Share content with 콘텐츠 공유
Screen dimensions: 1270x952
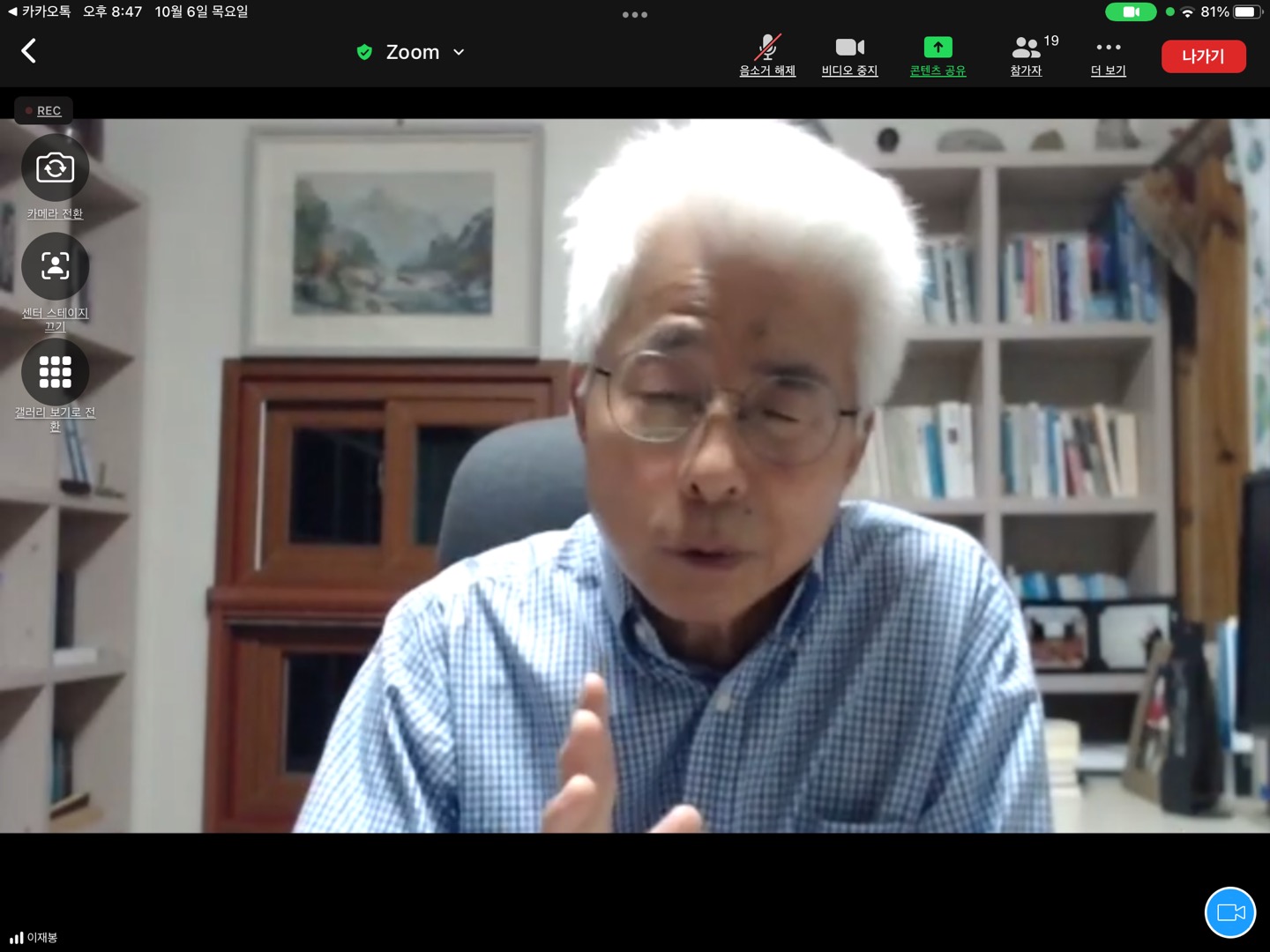pyautogui.click(x=938, y=56)
